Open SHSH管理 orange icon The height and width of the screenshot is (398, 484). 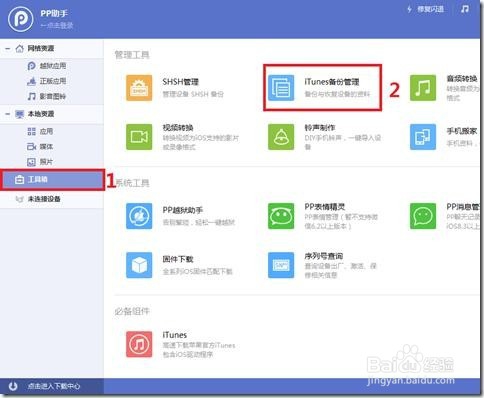pyautogui.click(x=139, y=88)
